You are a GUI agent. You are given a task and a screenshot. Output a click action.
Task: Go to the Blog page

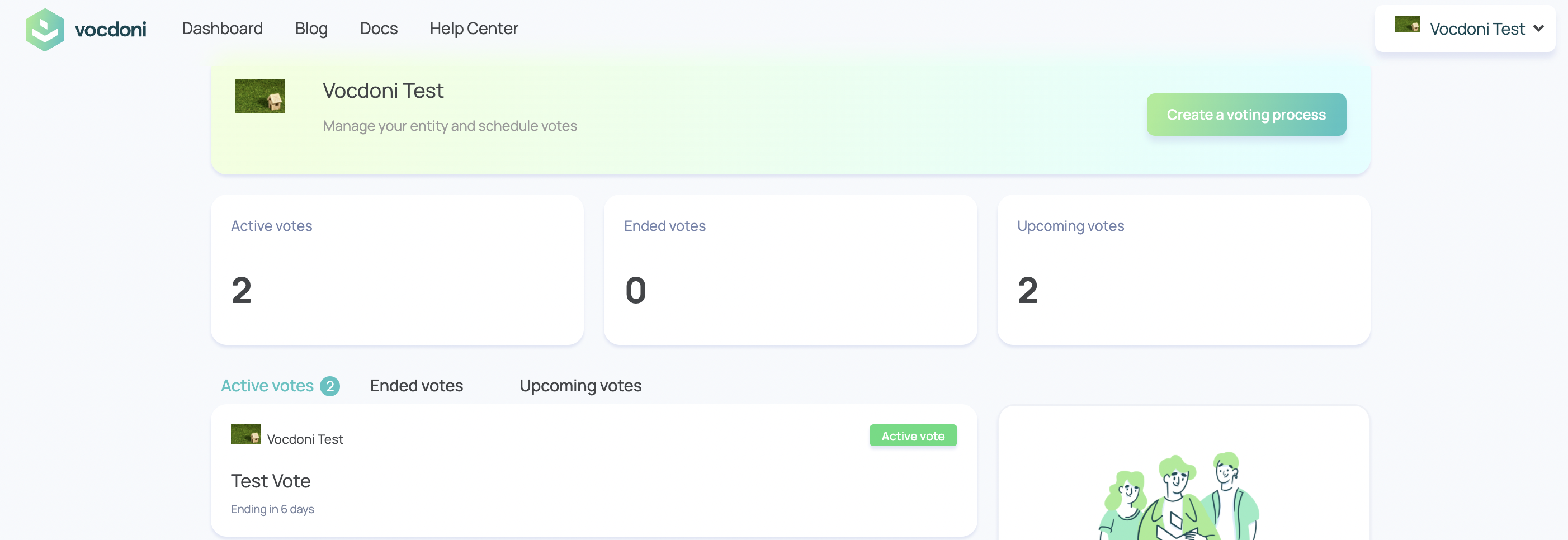(x=311, y=29)
